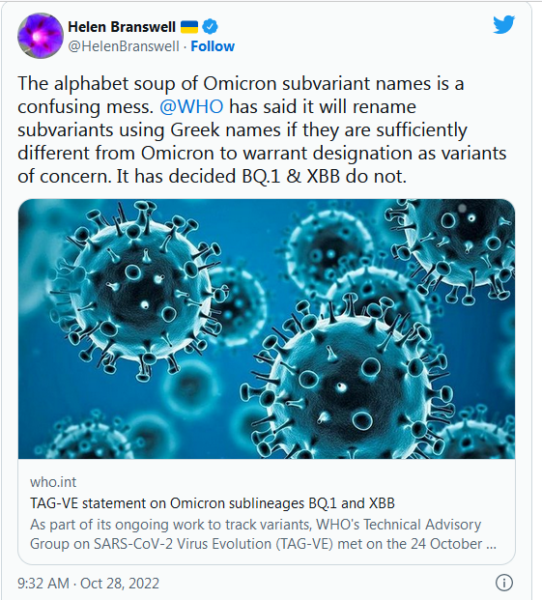Screen dimensions: 542x600
Task: Click the date Oct 28, 2022
Action: [120, 584]
